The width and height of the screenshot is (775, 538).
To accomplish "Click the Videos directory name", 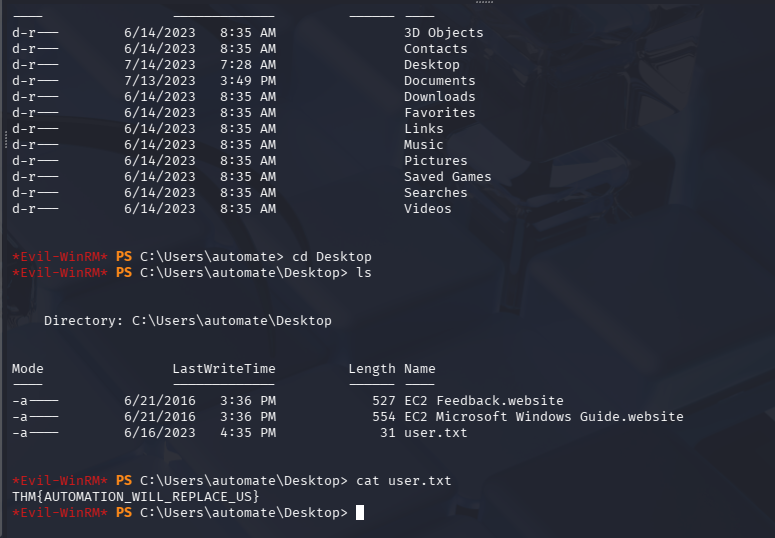I will point(427,209).
